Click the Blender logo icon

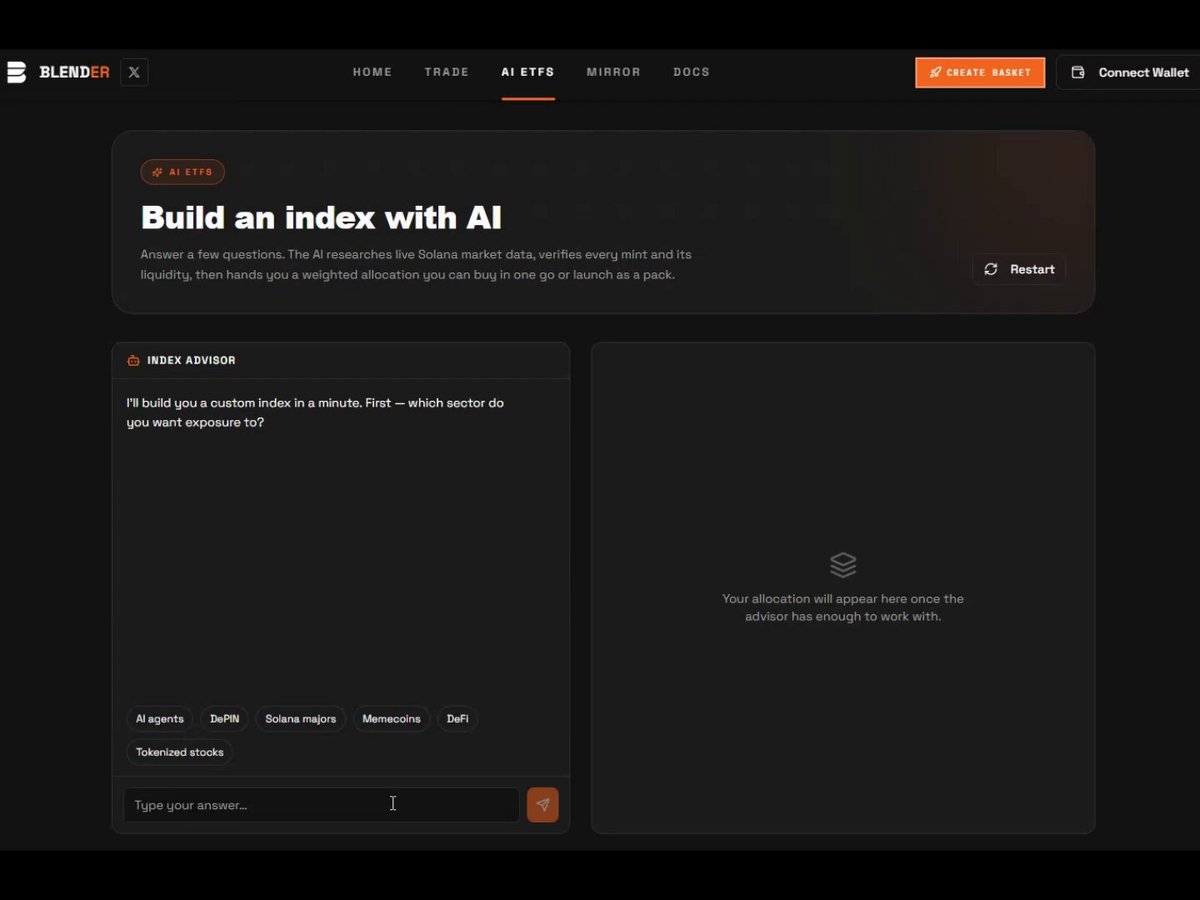click(x=16, y=72)
